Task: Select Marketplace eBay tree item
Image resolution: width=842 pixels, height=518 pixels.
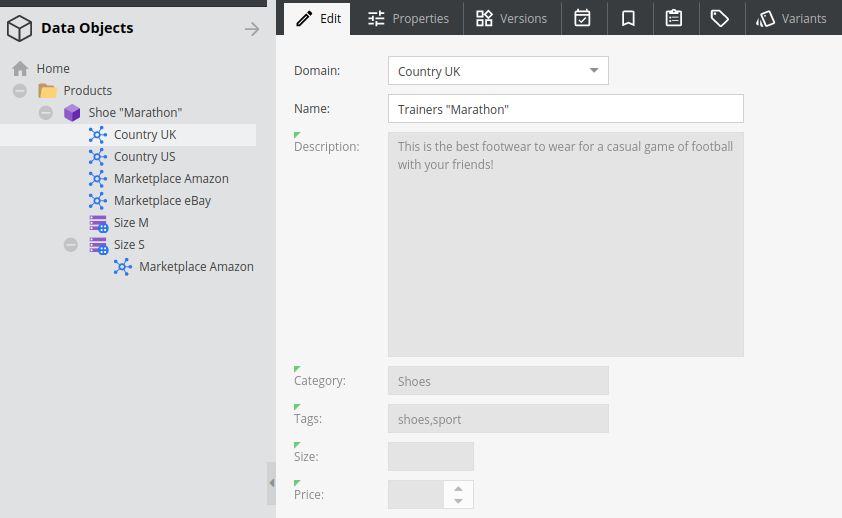Action: coord(162,201)
